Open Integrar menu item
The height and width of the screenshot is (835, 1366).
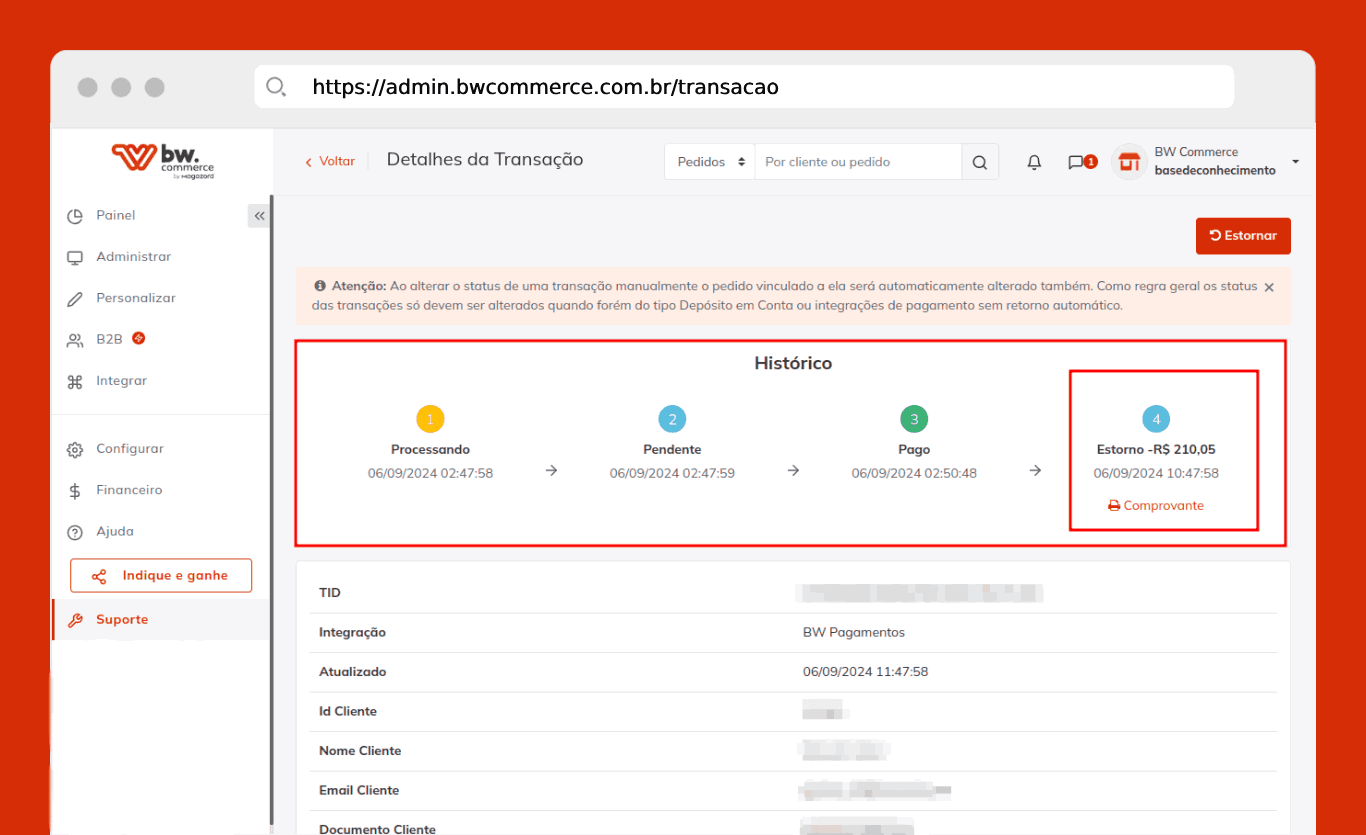[x=122, y=381]
